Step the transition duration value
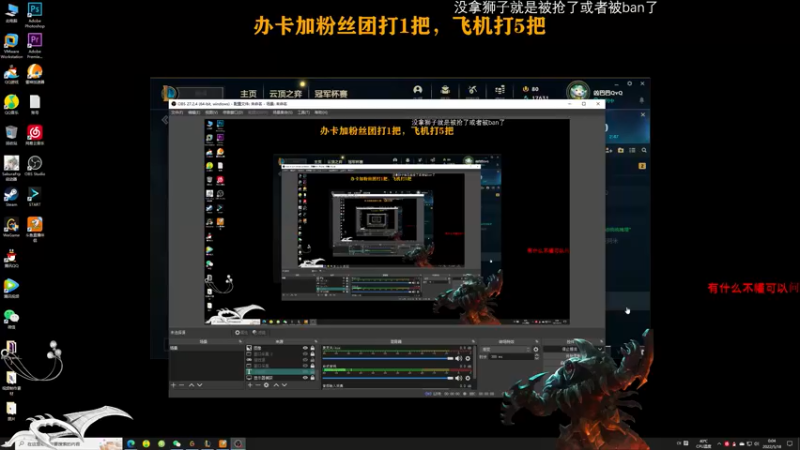The image size is (800, 450). tap(537, 357)
